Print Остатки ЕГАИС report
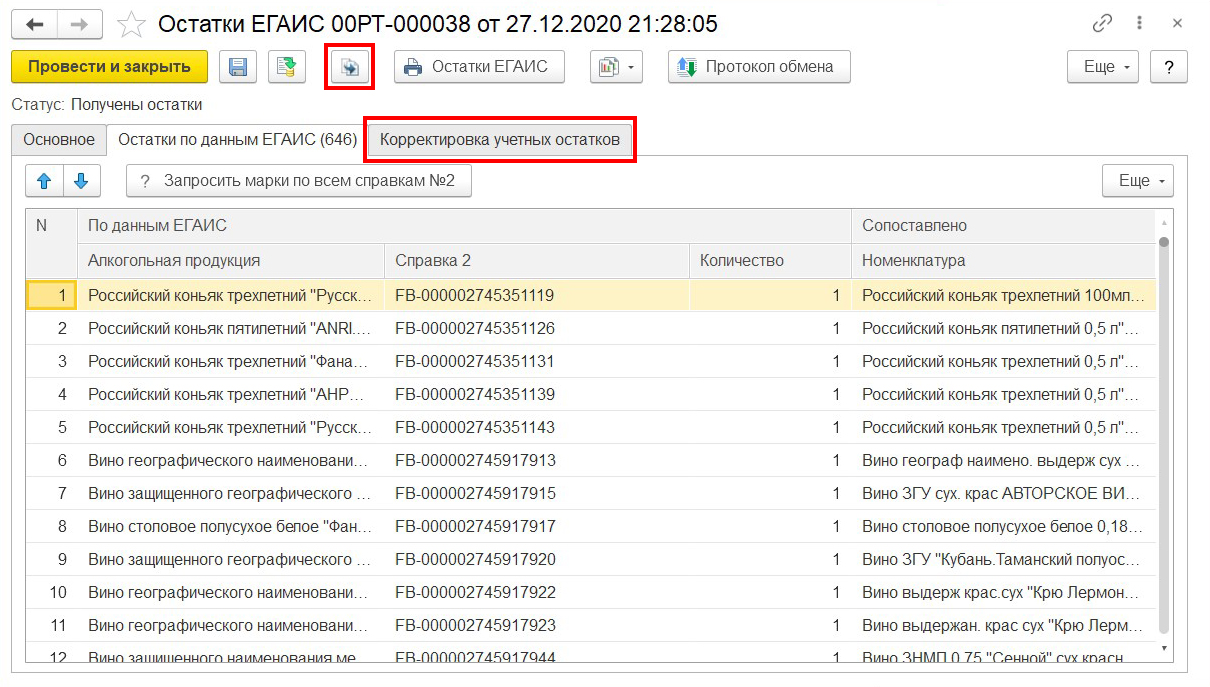1210x687 pixels. point(479,67)
